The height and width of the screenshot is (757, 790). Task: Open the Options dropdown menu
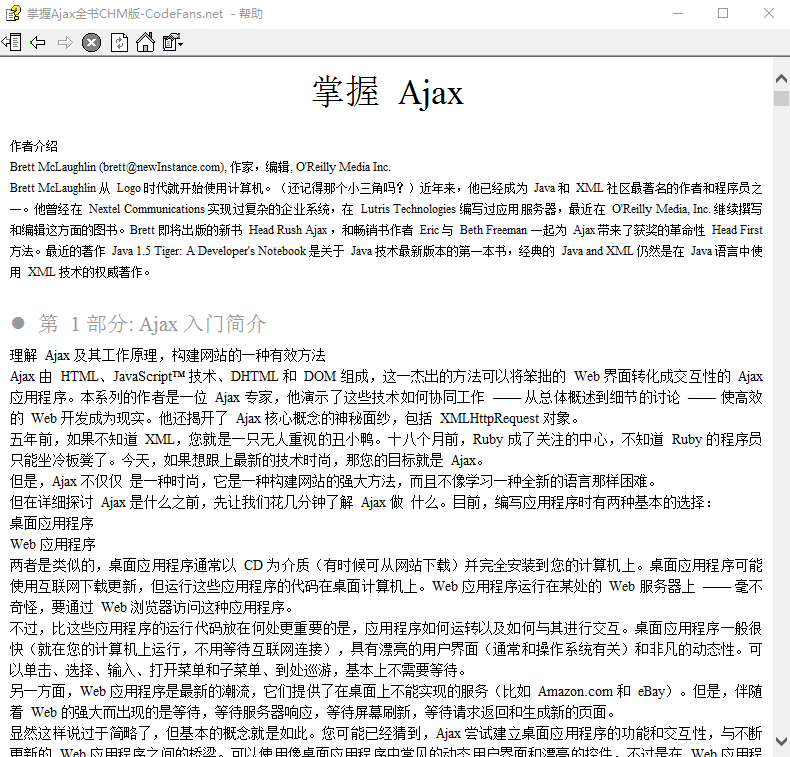click(172, 42)
